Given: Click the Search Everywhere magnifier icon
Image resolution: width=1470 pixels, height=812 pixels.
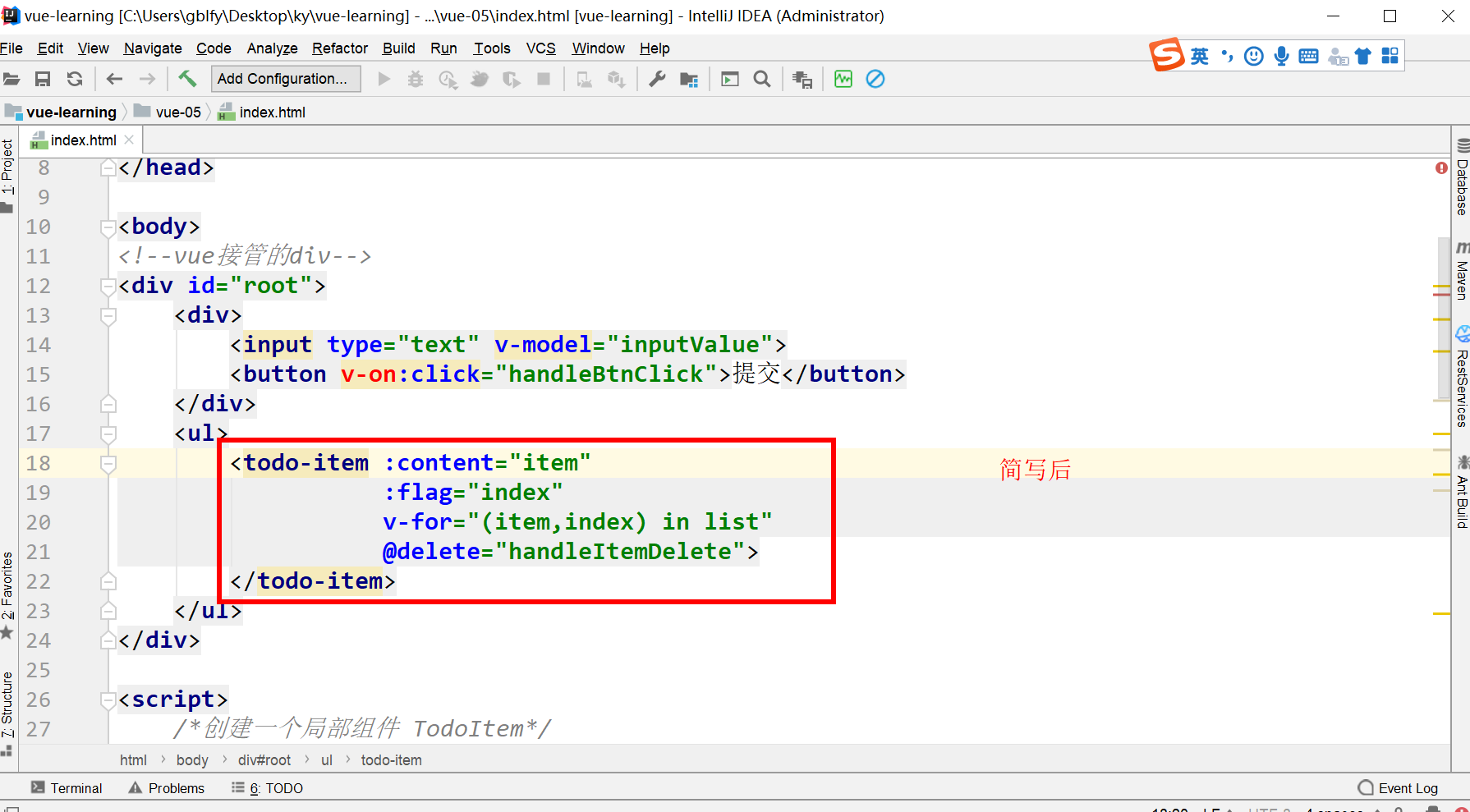Looking at the screenshot, I should tap(762, 79).
